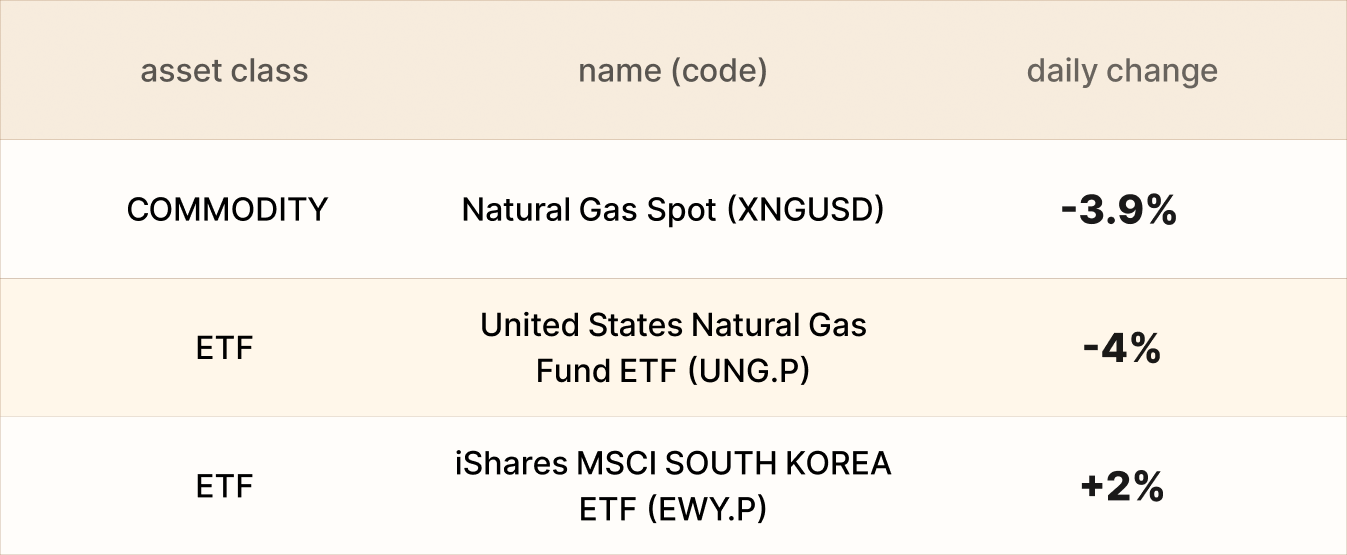Open the "iShares MSCI SOUTH KOREA" text line
The height and width of the screenshot is (555, 1347).
click(673, 464)
